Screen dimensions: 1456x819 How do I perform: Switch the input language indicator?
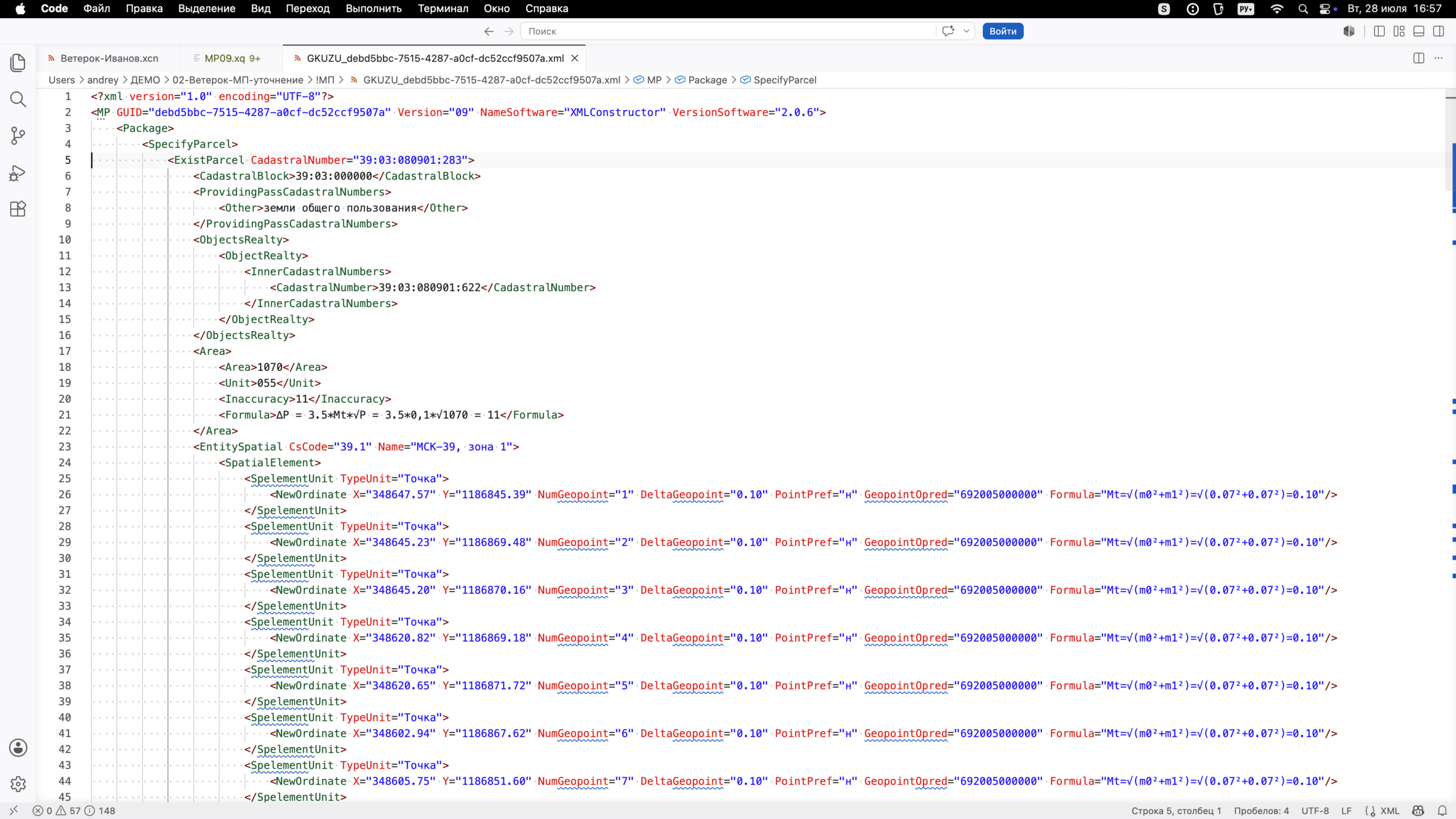(x=1246, y=9)
